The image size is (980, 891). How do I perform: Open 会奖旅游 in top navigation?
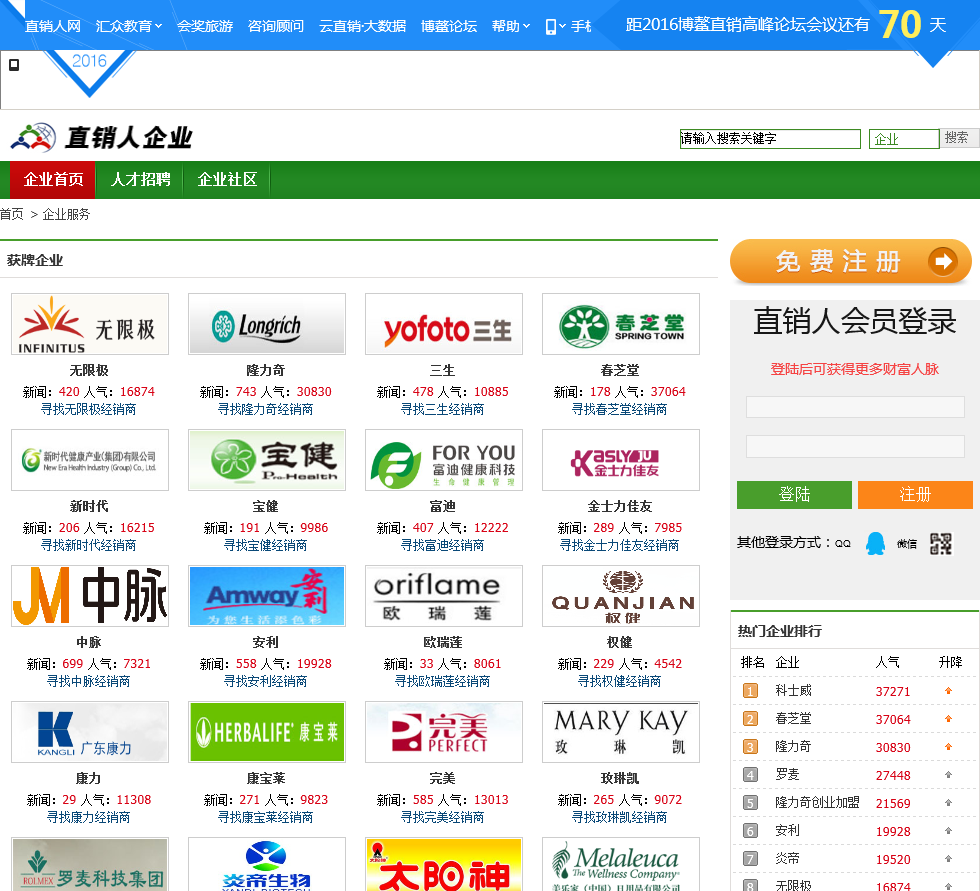[205, 26]
